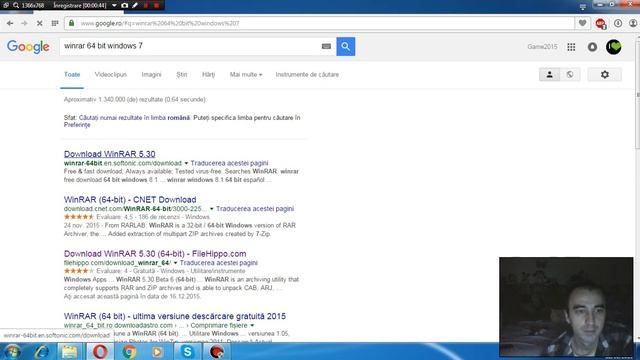The image size is (640, 360).
Task: Open Google notifications bell
Action: click(x=592, y=47)
